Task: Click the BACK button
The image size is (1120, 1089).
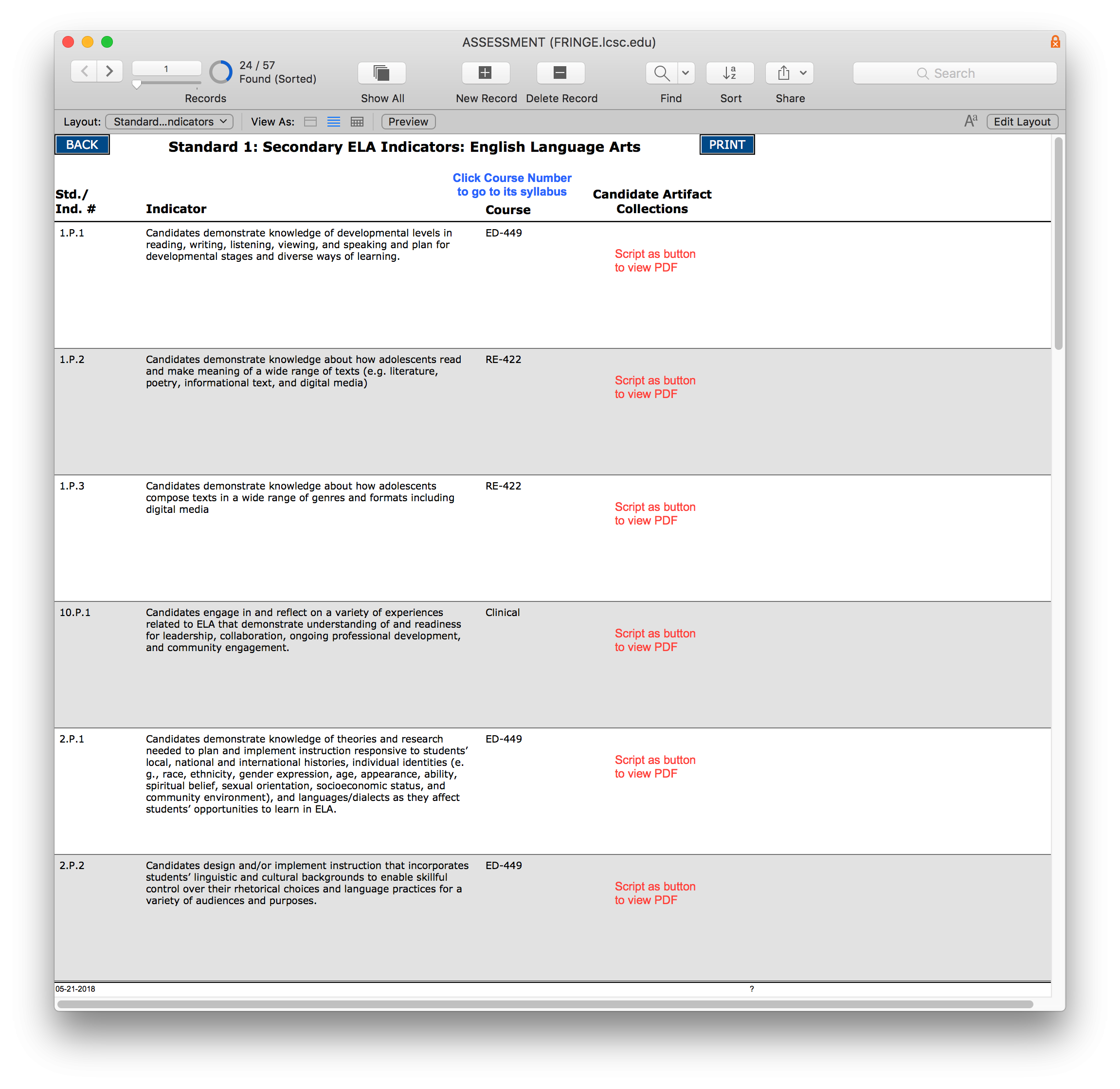Action: (x=82, y=145)
